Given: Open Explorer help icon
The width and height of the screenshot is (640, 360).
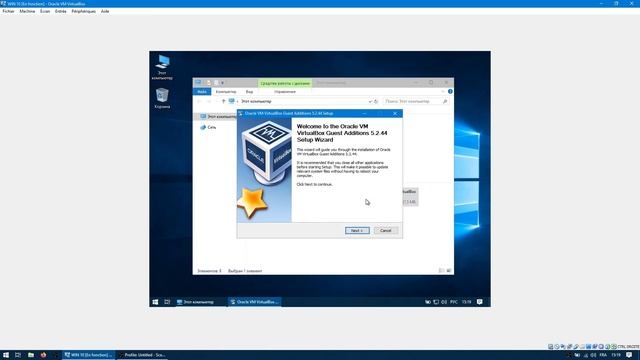Looking at the screenshot, I should [x=450, y=92].
